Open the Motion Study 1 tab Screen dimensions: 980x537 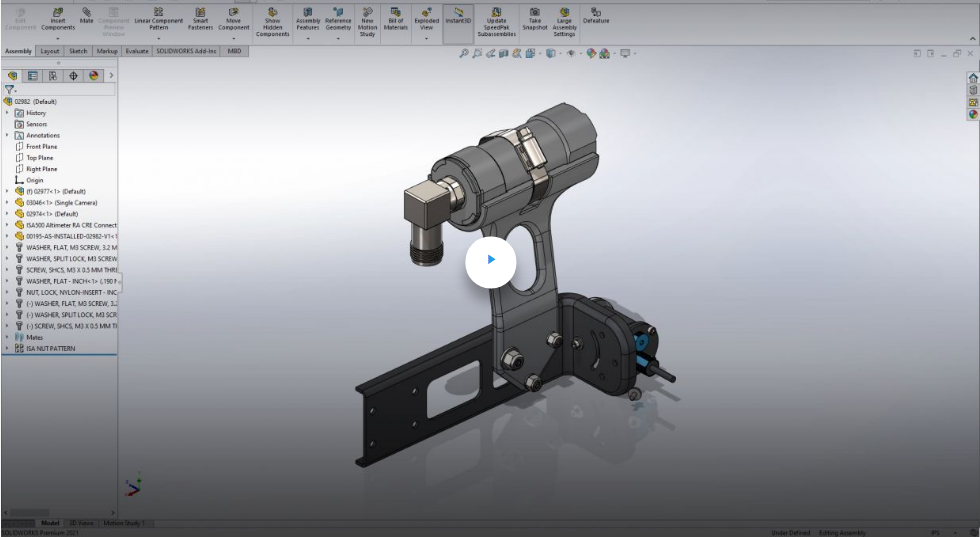[x=125, y=523]
